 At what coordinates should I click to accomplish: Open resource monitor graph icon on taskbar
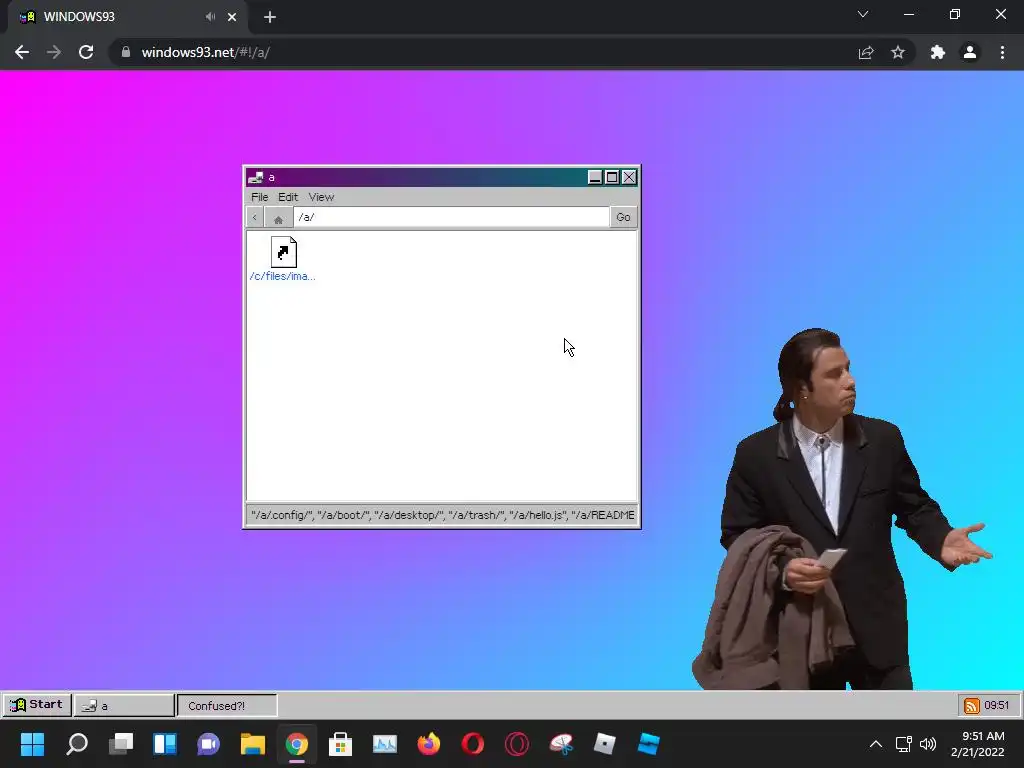coord(385,744)
